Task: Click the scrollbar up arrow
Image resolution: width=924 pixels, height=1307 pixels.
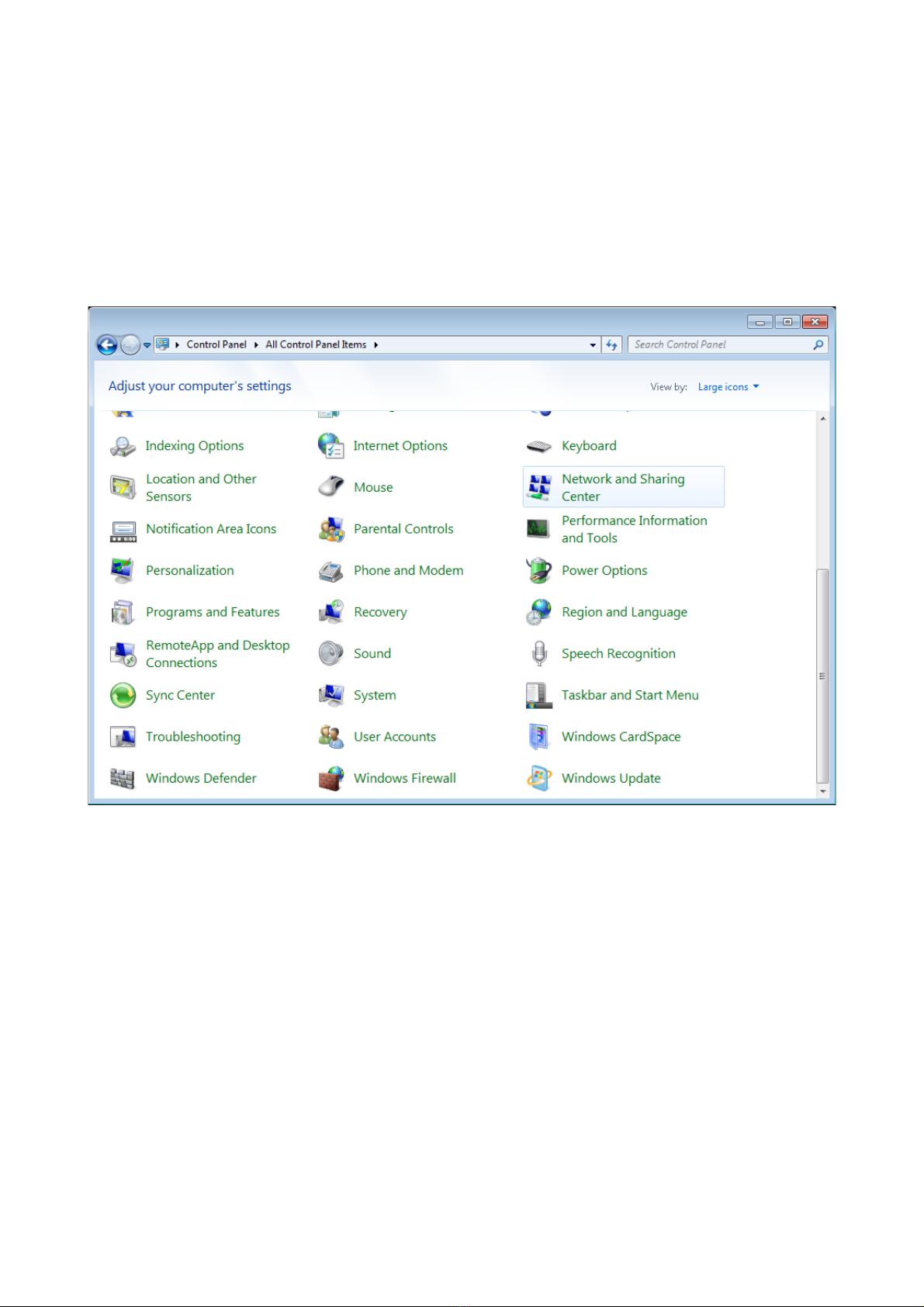Action: click(823, 419)
